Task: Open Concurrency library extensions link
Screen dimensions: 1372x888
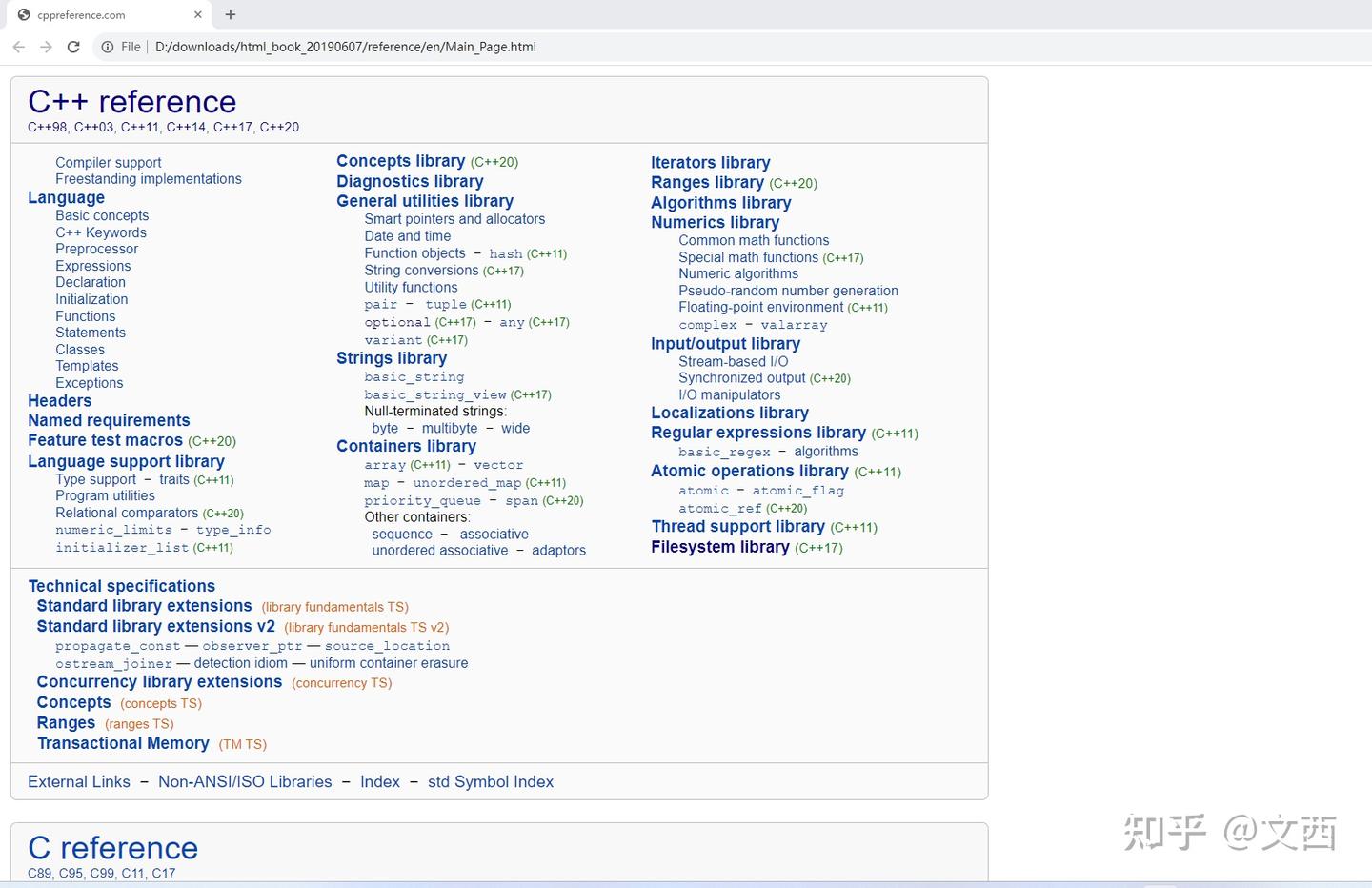Action: pyautogui.click(x=159, y=682)
